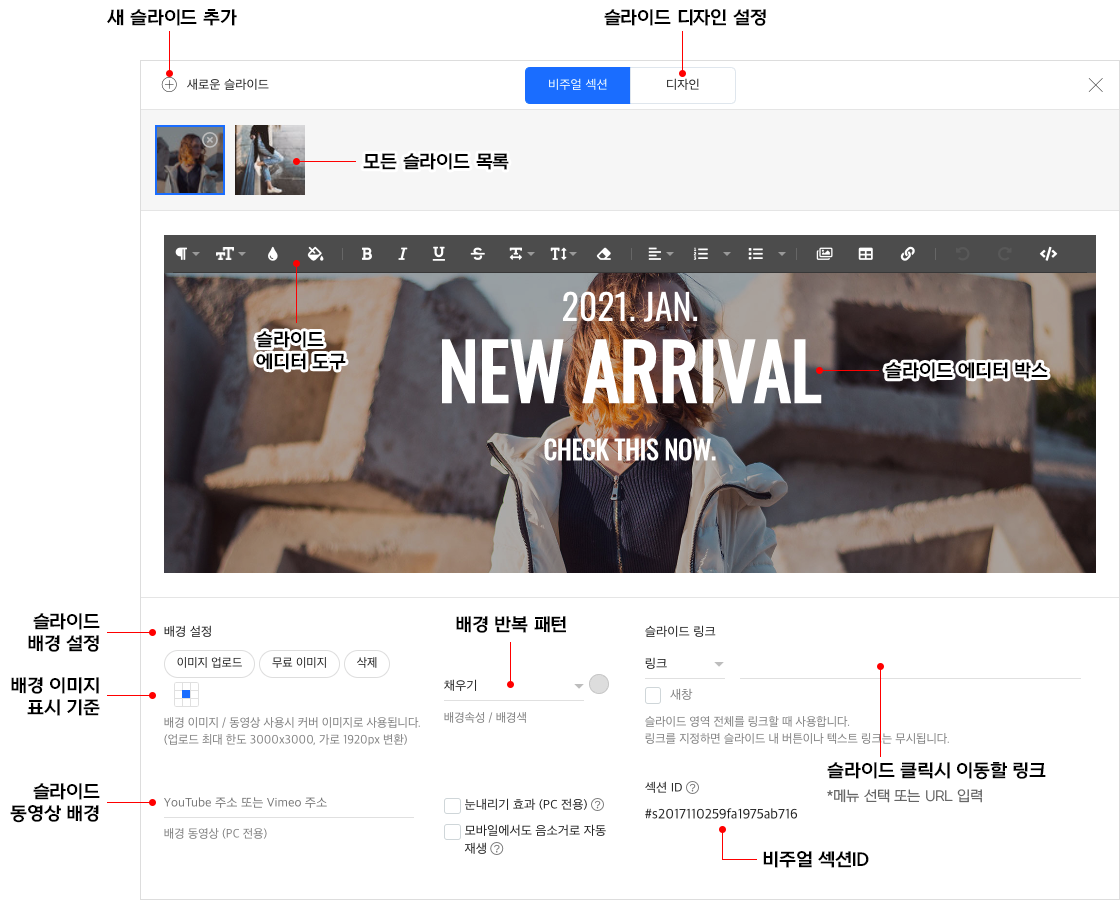
Task: Click the redo icon in toolbar
Action: pyautogui.click(x=1004, y=254)
